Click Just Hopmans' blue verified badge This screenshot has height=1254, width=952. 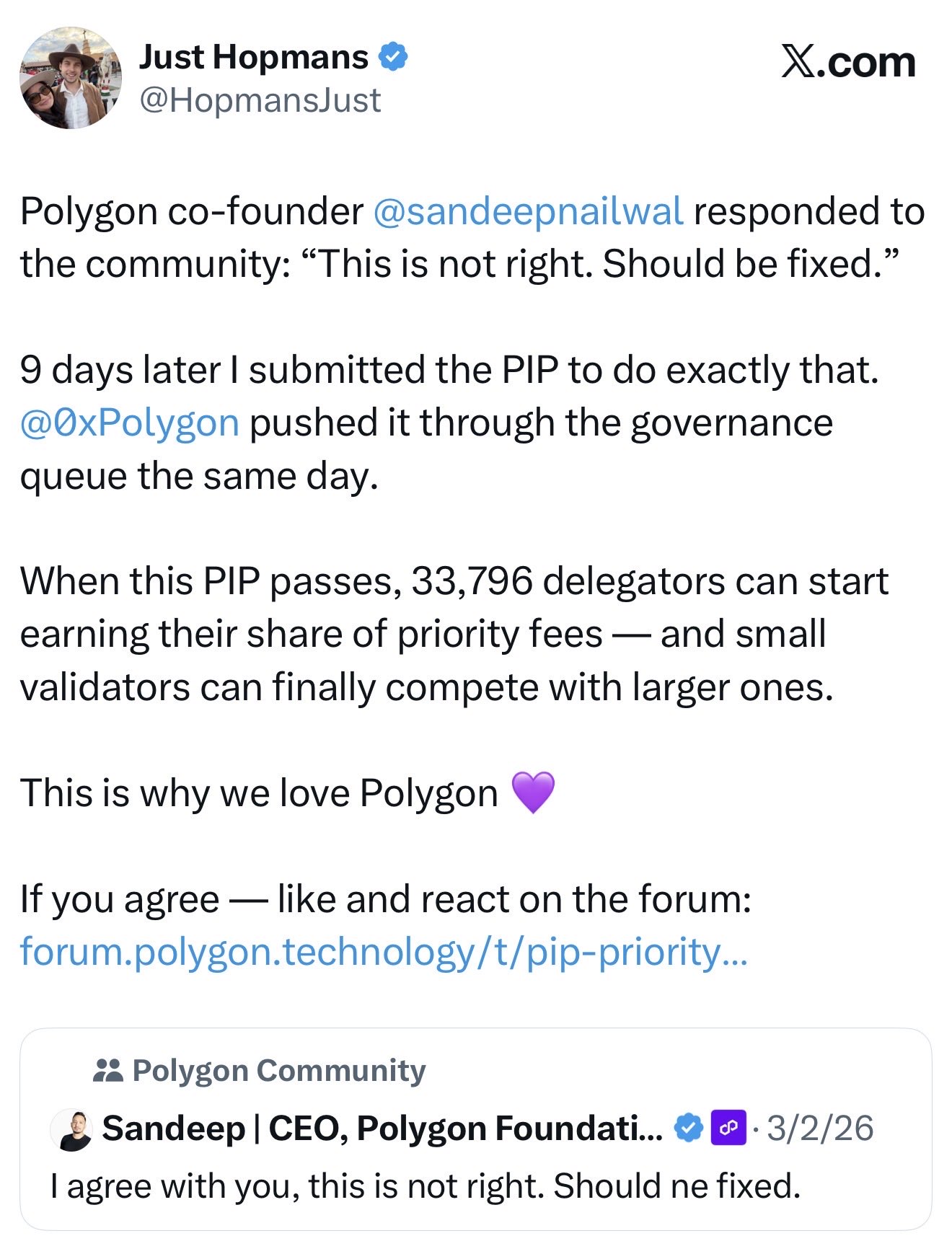pyautogui.click(x=393, y=57)
